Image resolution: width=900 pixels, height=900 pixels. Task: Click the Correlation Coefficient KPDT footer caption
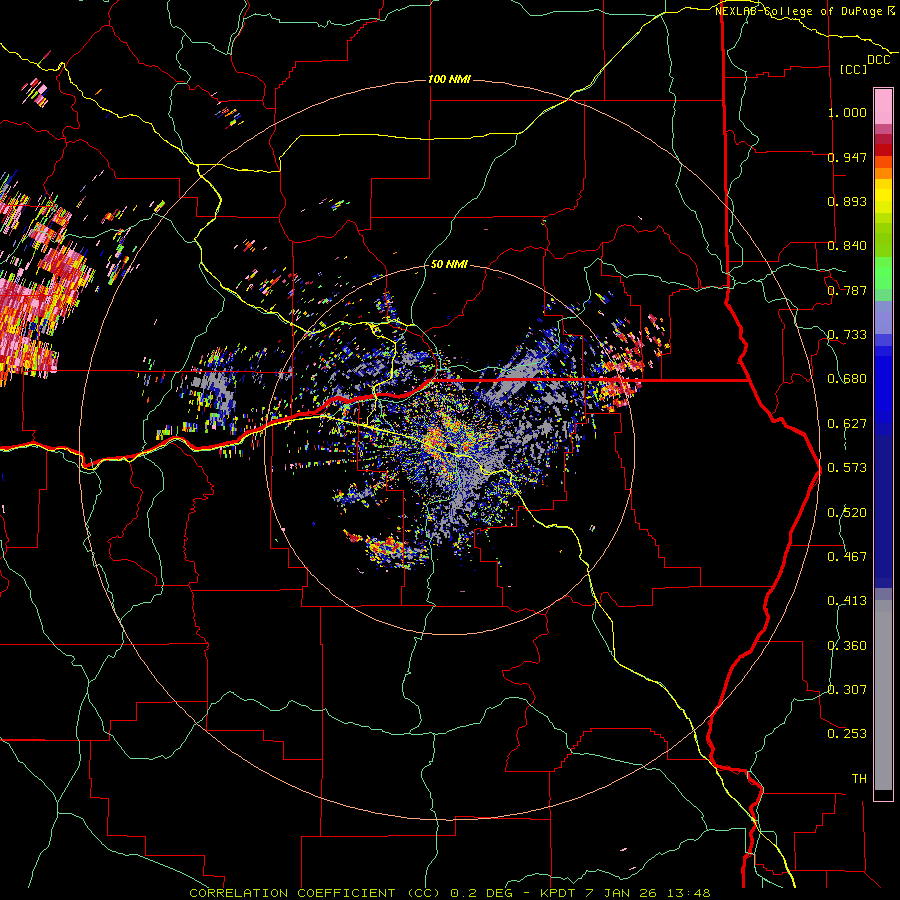pyautogui.click(x=450, y=893)
